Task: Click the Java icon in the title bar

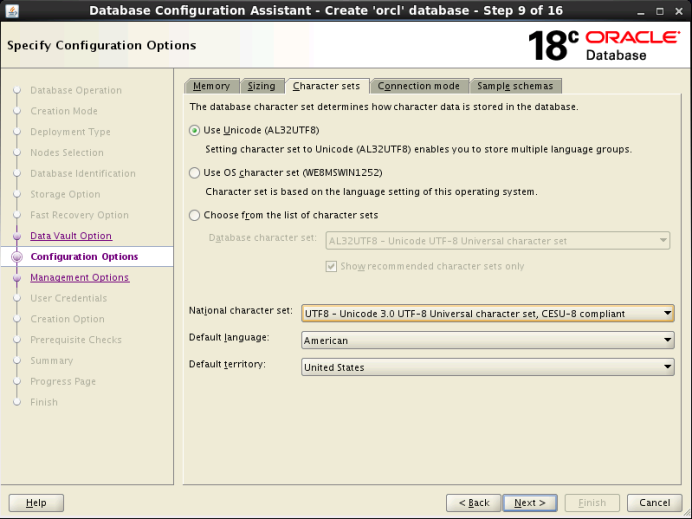Action: click(12, 10)
